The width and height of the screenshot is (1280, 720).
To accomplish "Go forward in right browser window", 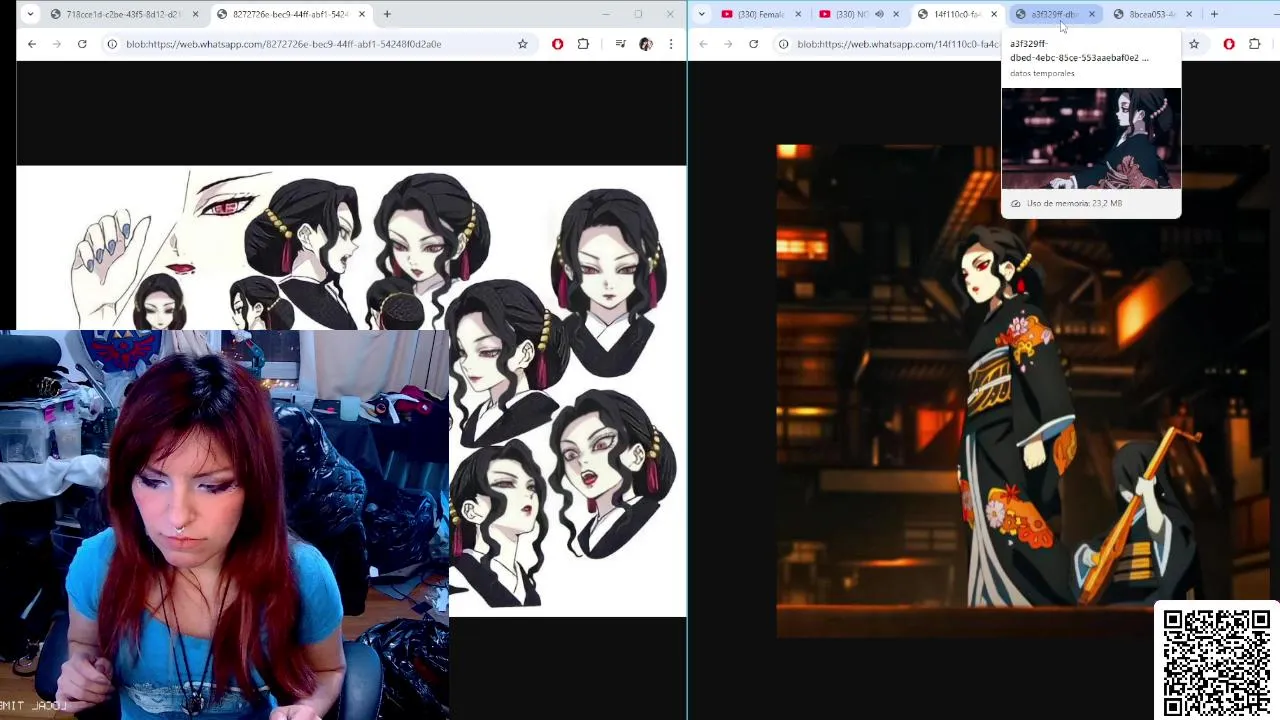I will point(728,44).
